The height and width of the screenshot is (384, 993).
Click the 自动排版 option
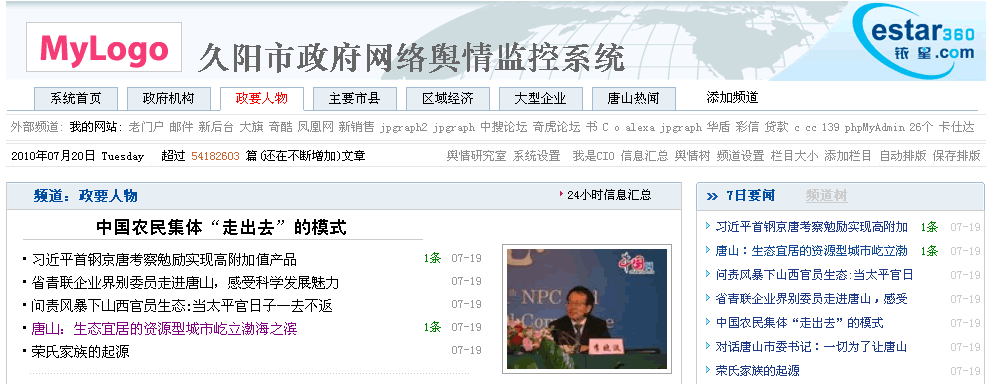pyautogui.click(x=903, y=156)
